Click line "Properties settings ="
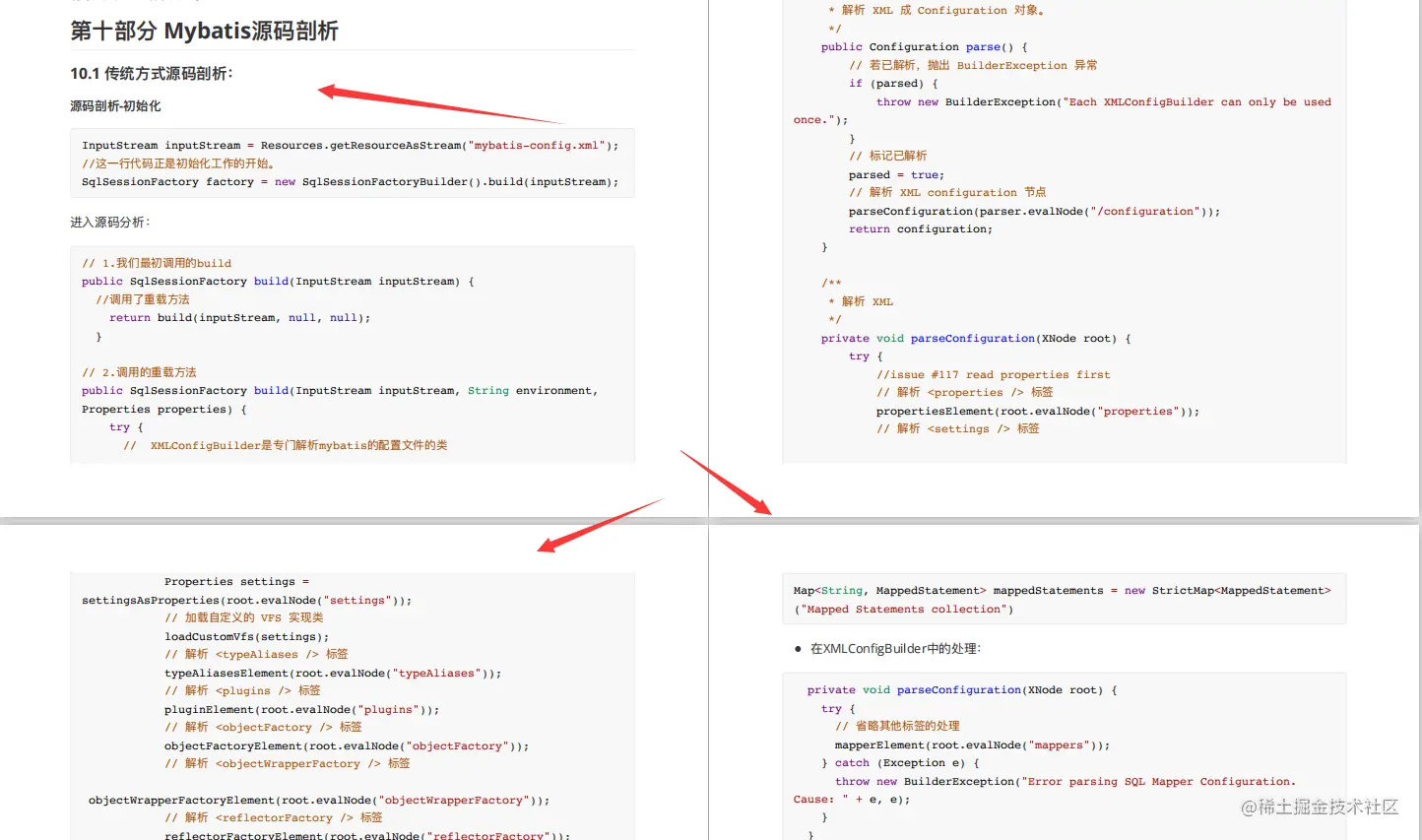1422x840 pixels. [x=236, y=582]
